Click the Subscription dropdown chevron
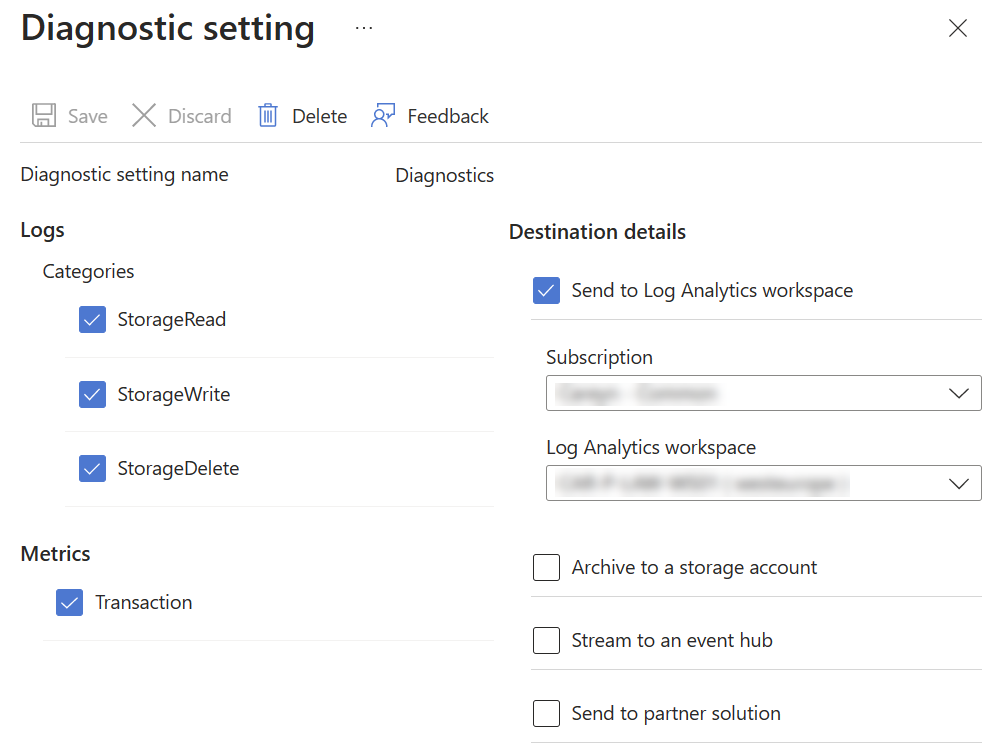 [959, 393]
